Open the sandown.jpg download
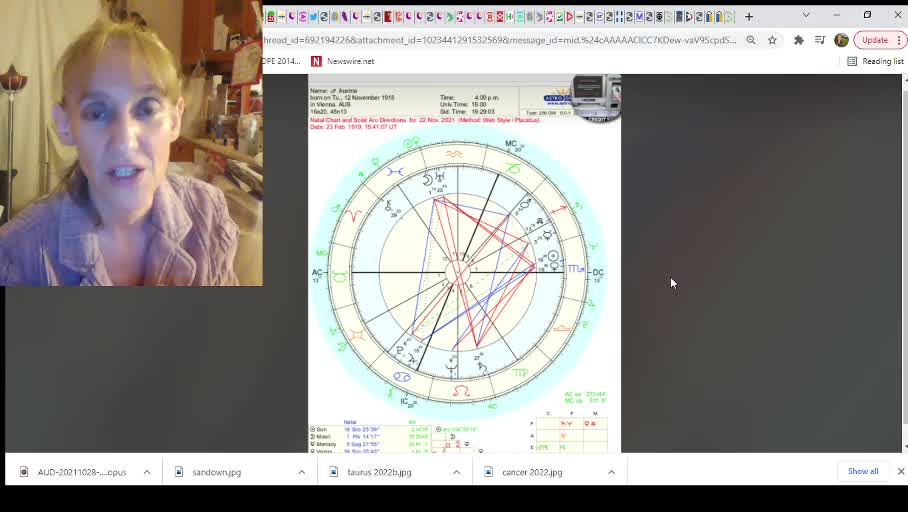908x512 pixels. coord(217,472)
